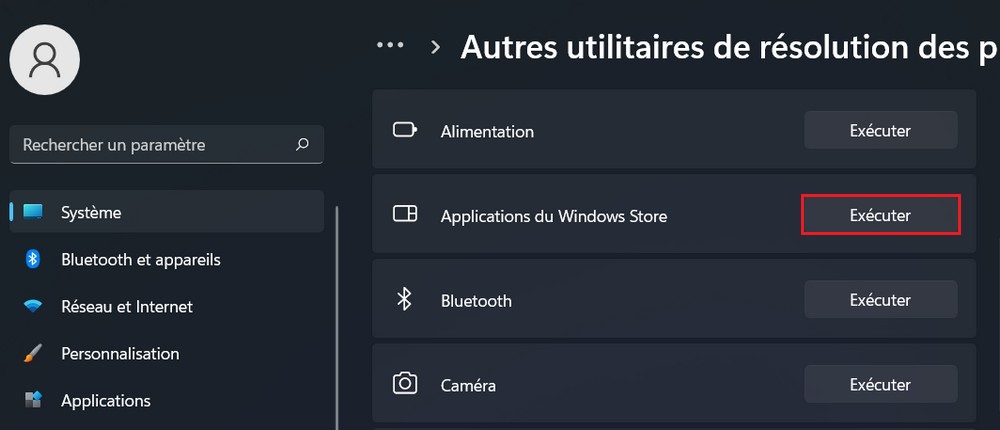Click the Caméra icon
This screenshot has width=1000, height=430.
point(405,384)
